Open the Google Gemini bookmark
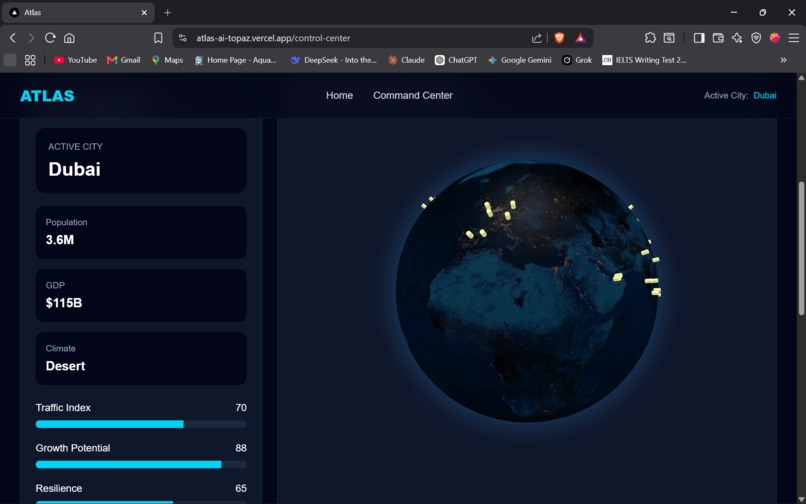The height and width of the screenshot is (504, 806). tap(519, 60)
